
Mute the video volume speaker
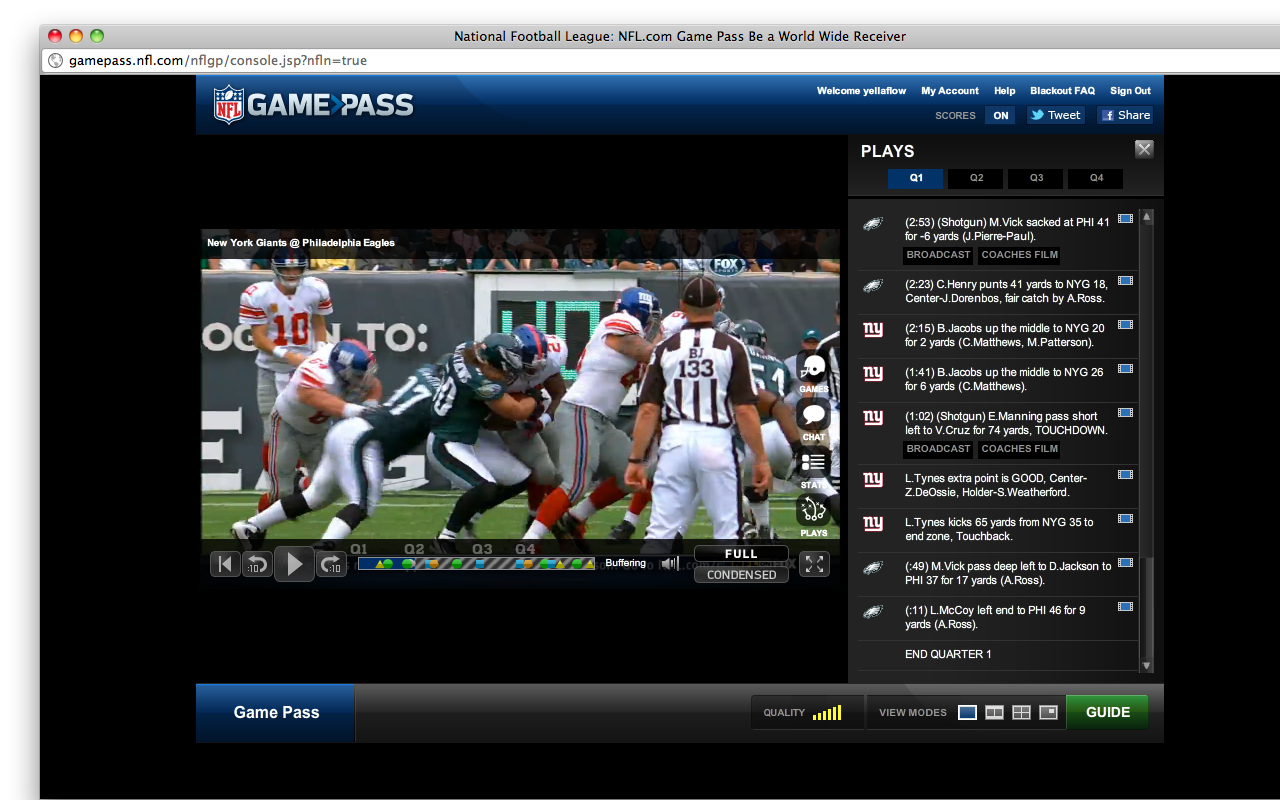point(670,564)
